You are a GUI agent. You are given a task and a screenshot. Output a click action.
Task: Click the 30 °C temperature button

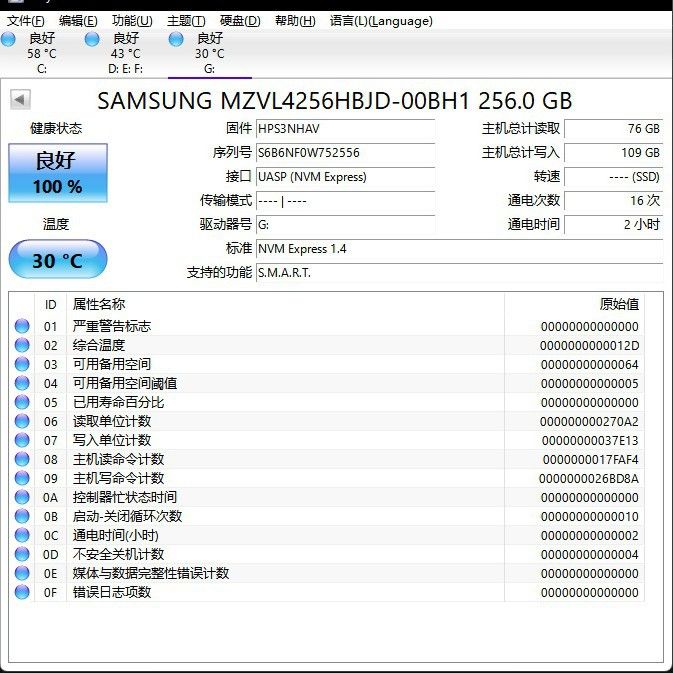click(57, 261)
